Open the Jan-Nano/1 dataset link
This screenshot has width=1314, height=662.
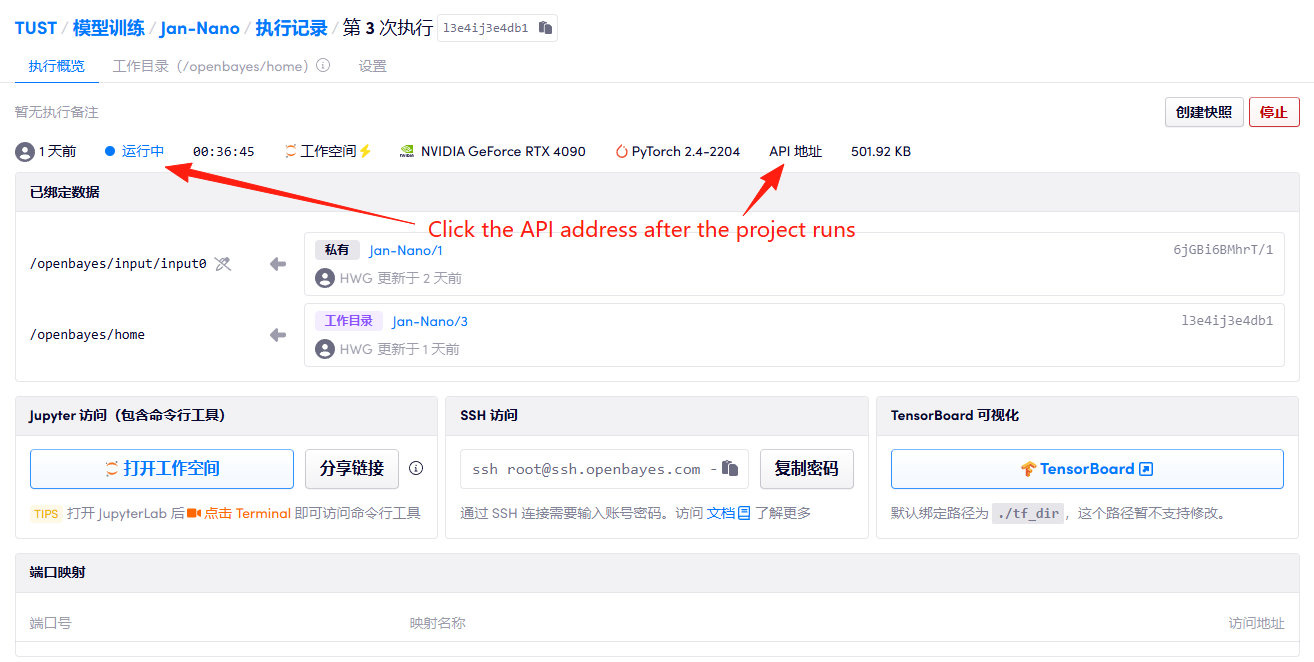405,250
